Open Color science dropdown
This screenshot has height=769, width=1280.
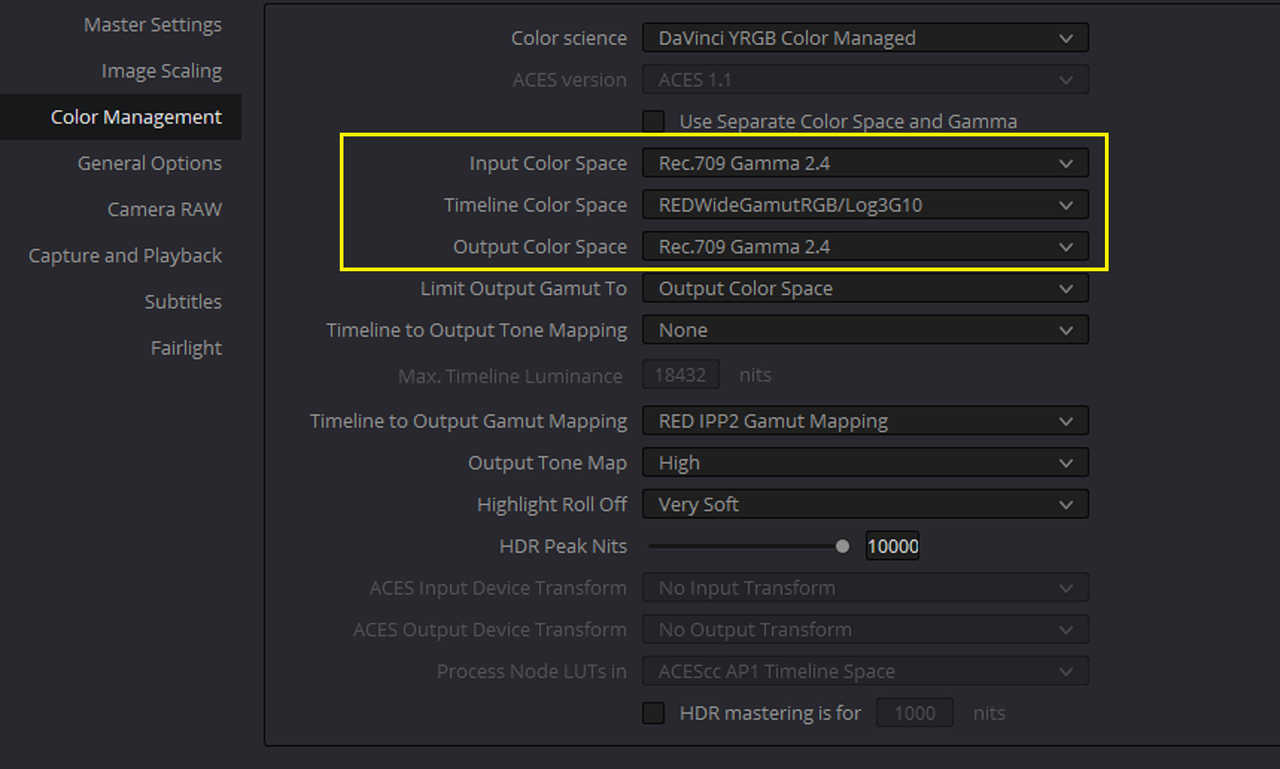point(865,38)
